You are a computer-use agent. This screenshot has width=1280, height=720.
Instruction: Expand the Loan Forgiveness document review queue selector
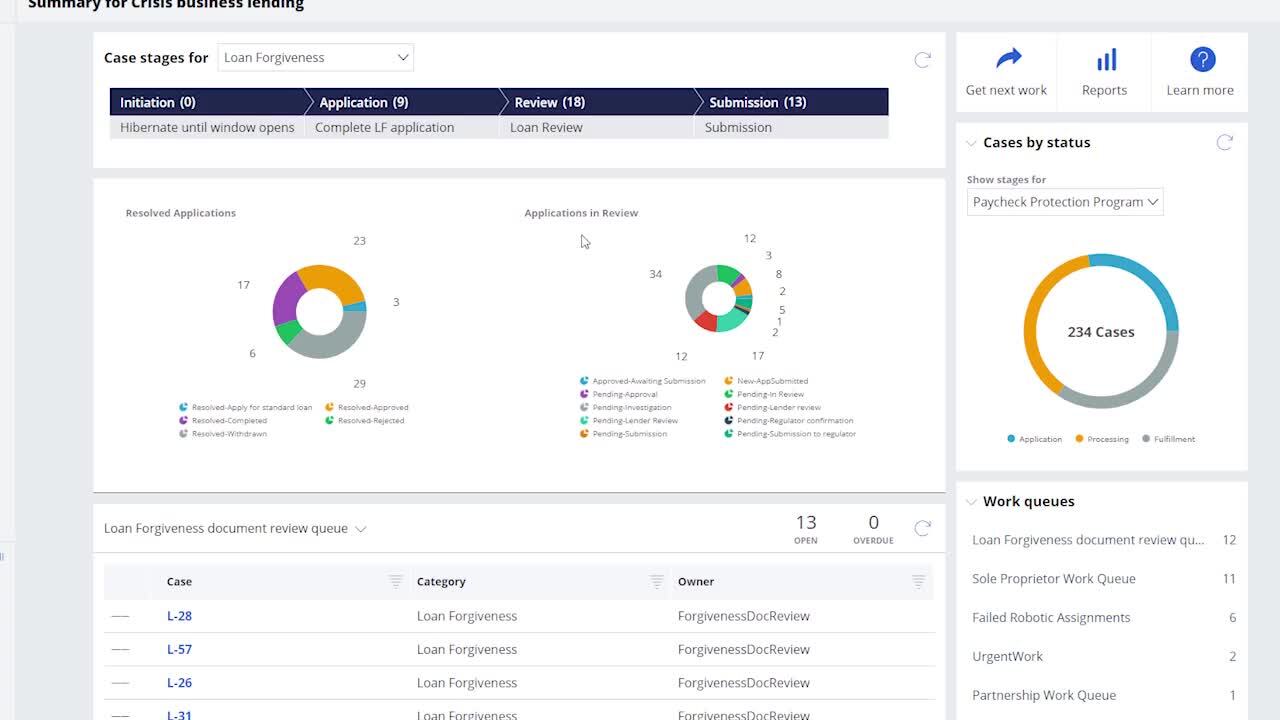pyautogui.click(x=361, y=529)
